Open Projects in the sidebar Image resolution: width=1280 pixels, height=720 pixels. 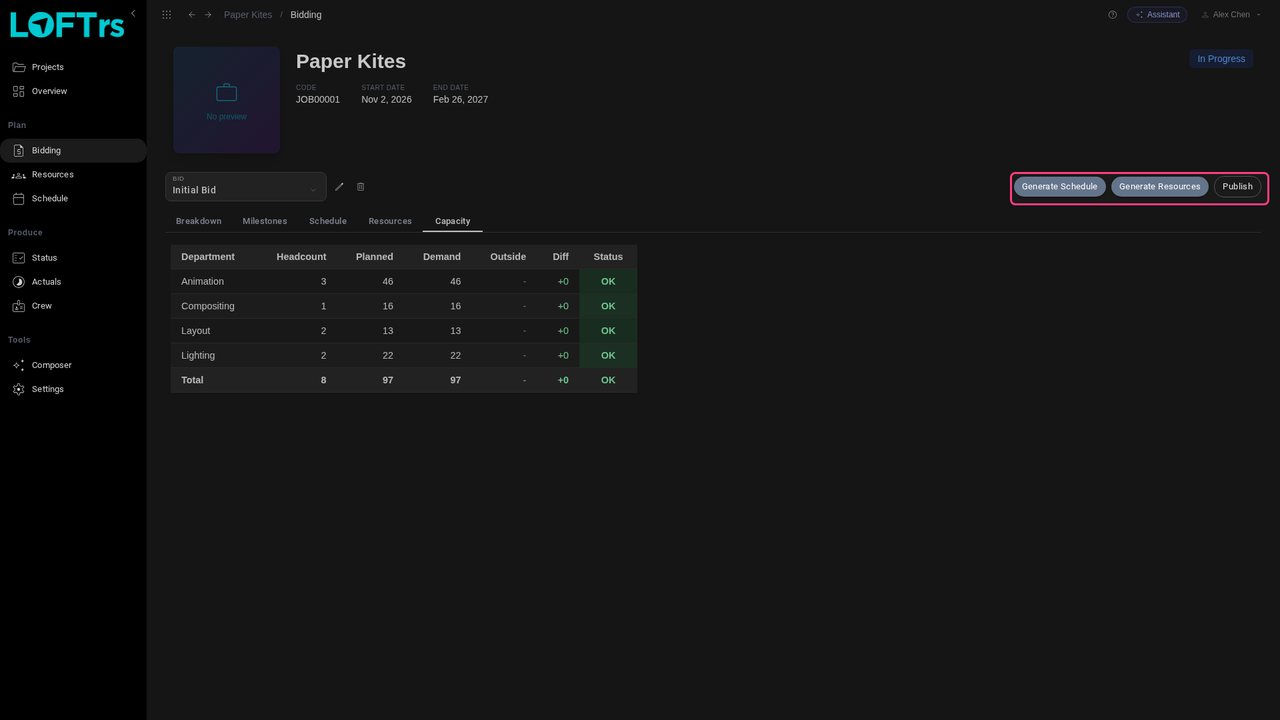pyautogui.click(x=73, y=67)
